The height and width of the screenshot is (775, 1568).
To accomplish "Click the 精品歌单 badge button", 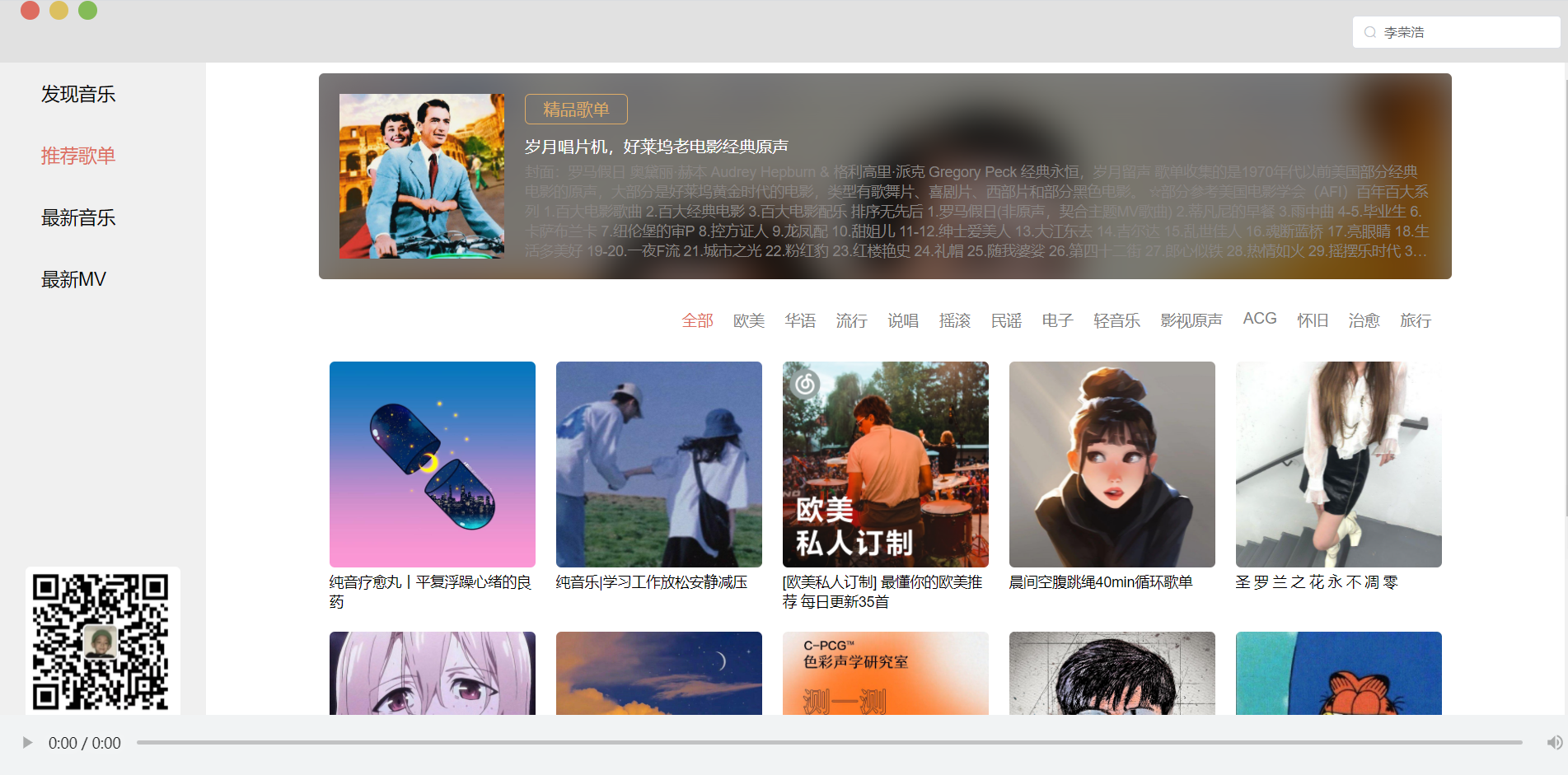I will pyautogui.click(x=576, y=110).
